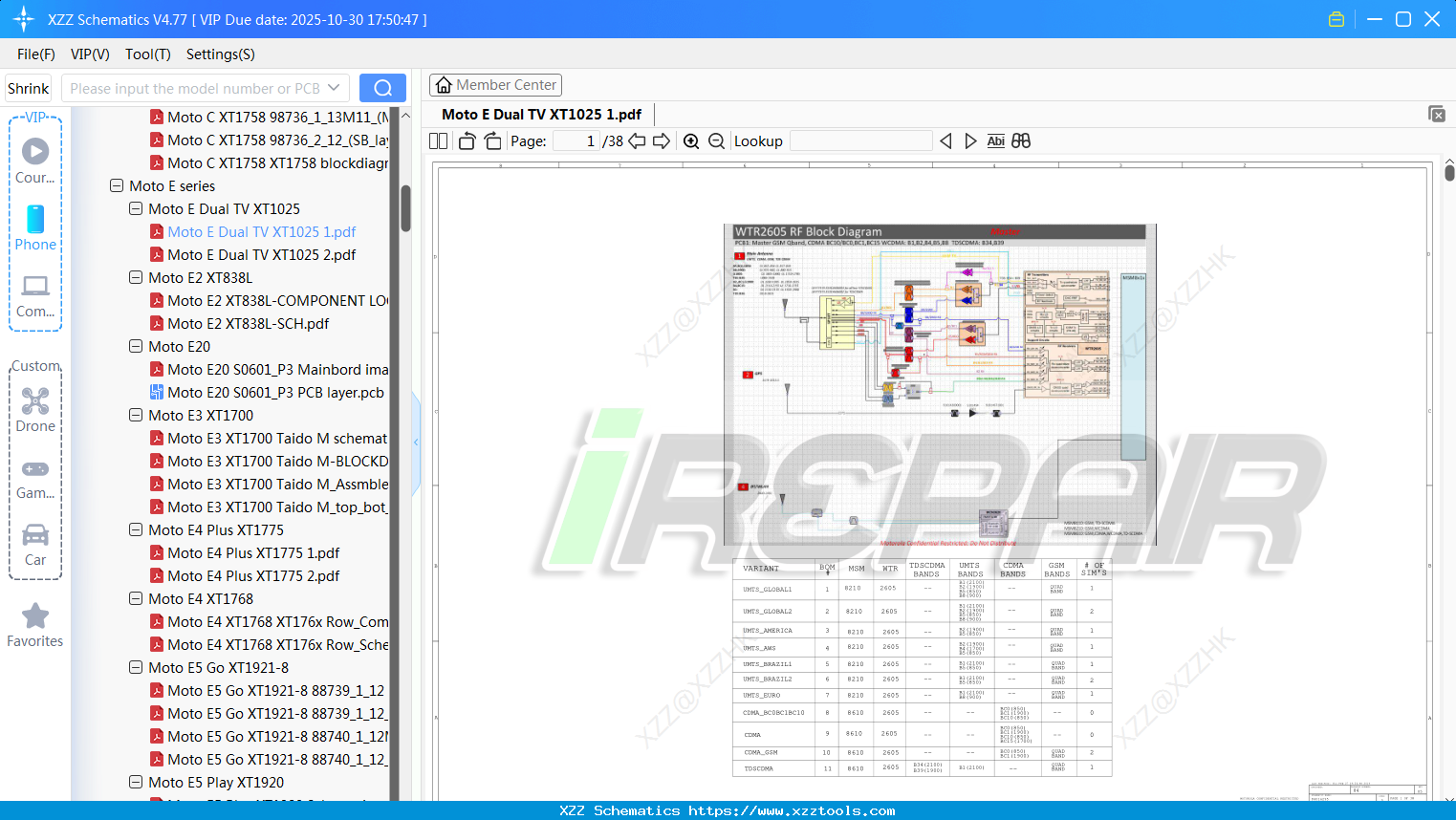Click the PDF icon of Moto E Dual TV XT1025 2.pdf
Viewport: 1456px width, 820px height.
[x=157, y=254]
